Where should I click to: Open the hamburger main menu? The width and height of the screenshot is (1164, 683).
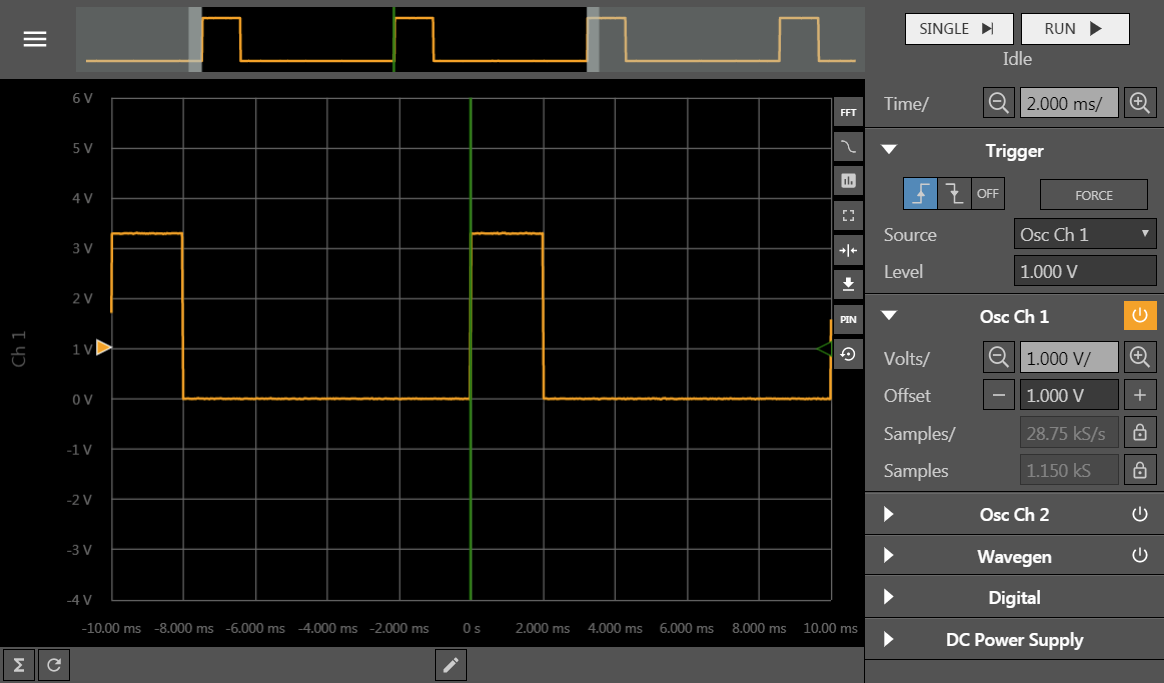tap(35, 39)
